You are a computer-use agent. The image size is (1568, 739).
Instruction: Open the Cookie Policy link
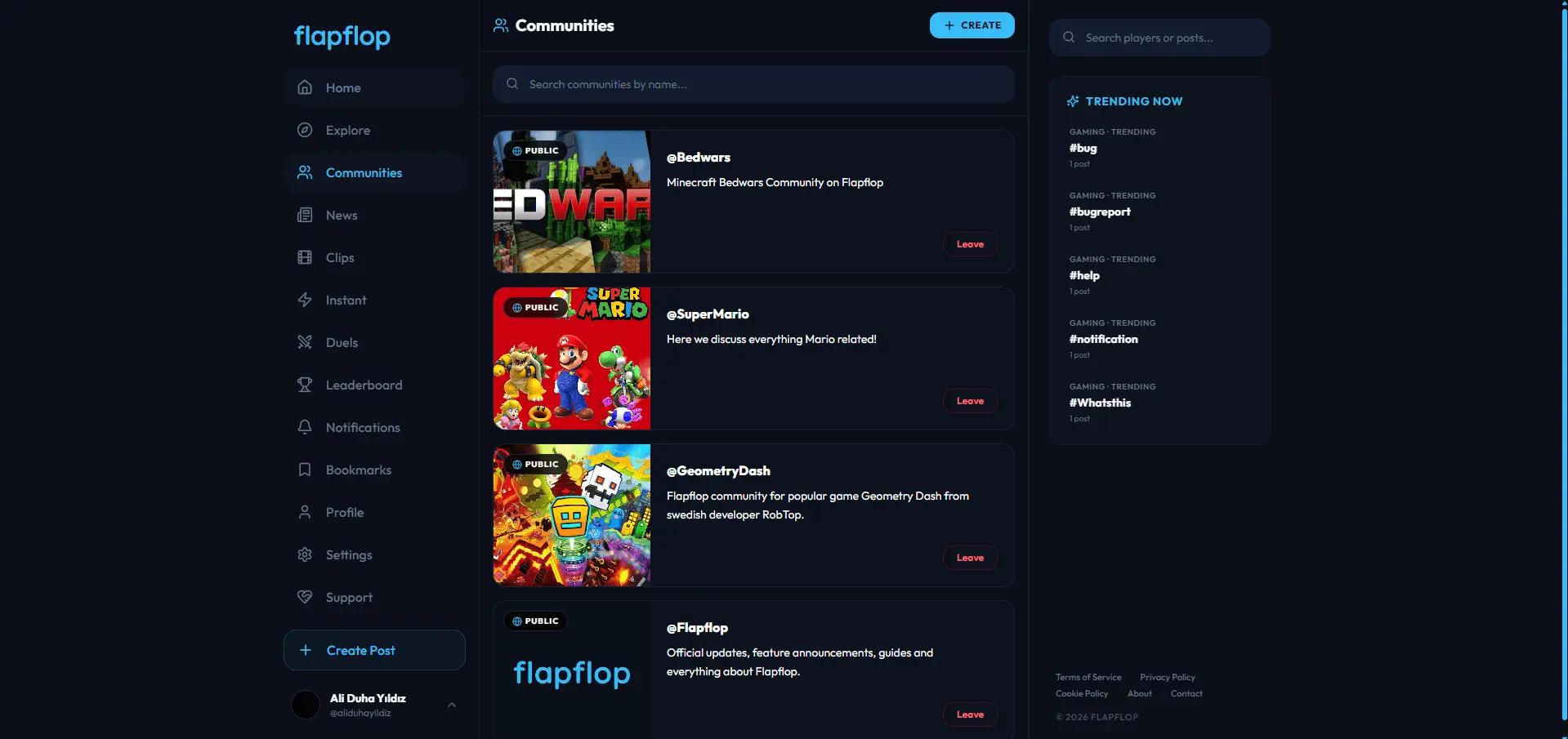click(x=1082, y=693)
